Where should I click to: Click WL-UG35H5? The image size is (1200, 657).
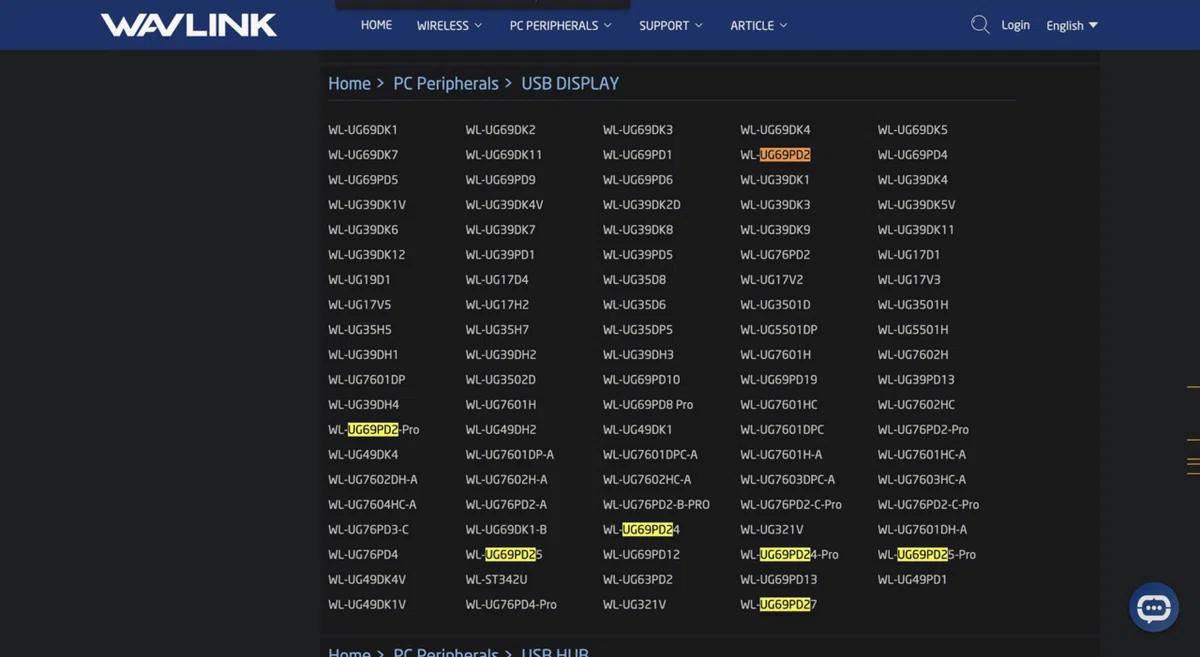click(360, 330)
